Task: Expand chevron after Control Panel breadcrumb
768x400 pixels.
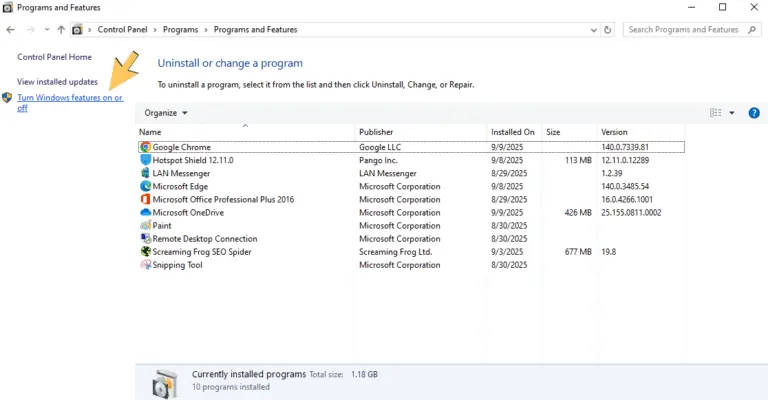Action: [x=155, y=30]
